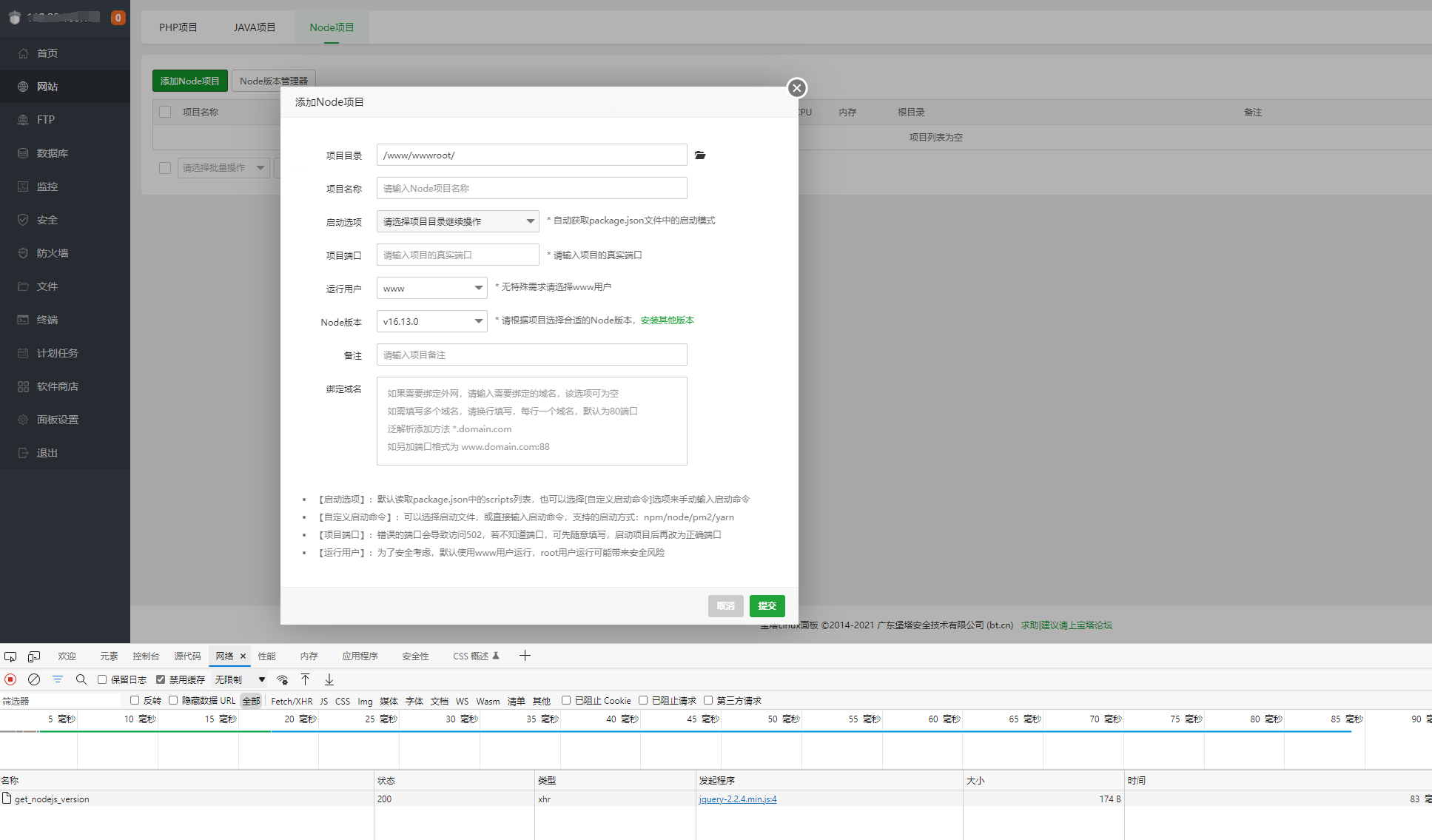Toggle Blocked Cookies checkbox
This screenshot has width=1432, height=840.
click(566, 700)
